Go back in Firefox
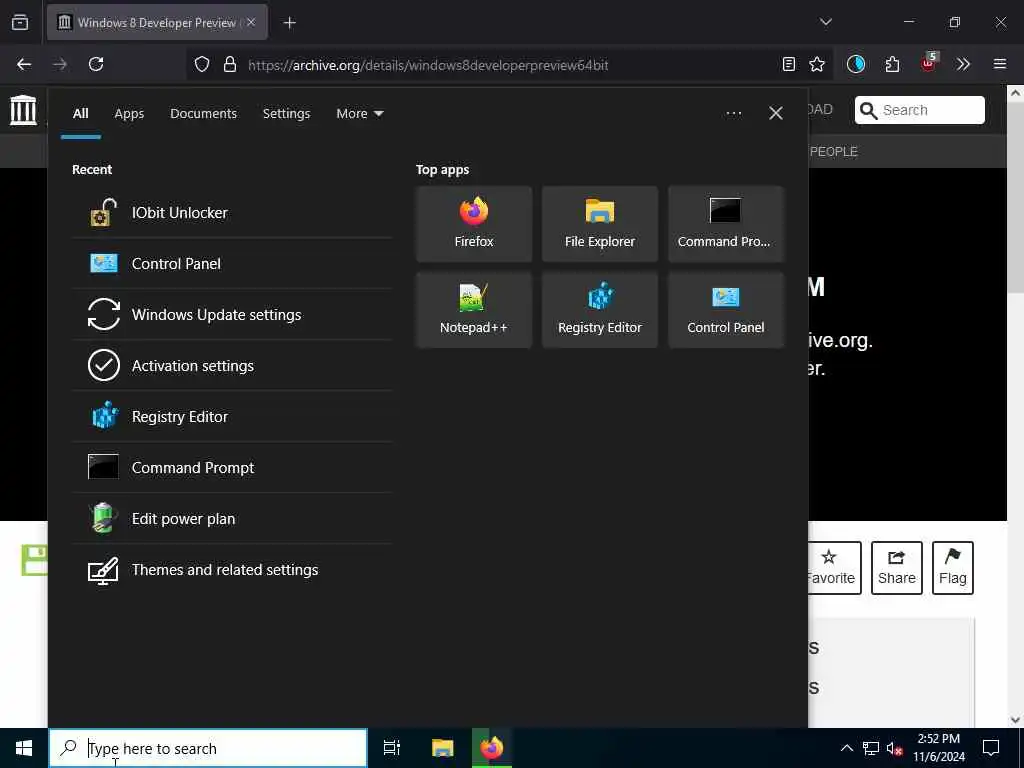Screen dimensions: 1024x768 pyautogui.click(x=24, y=64)
